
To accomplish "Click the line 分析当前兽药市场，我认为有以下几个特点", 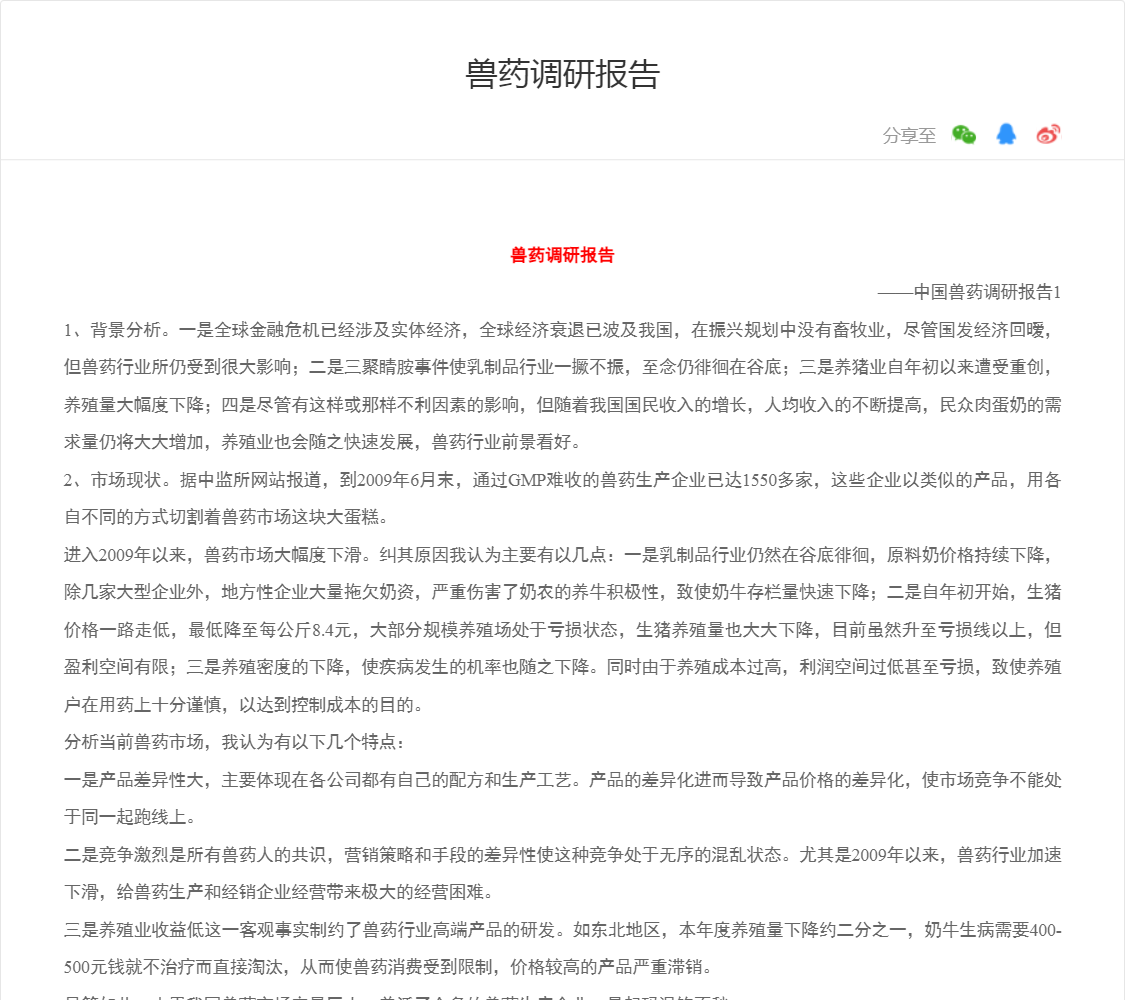I will click(234, 742).
